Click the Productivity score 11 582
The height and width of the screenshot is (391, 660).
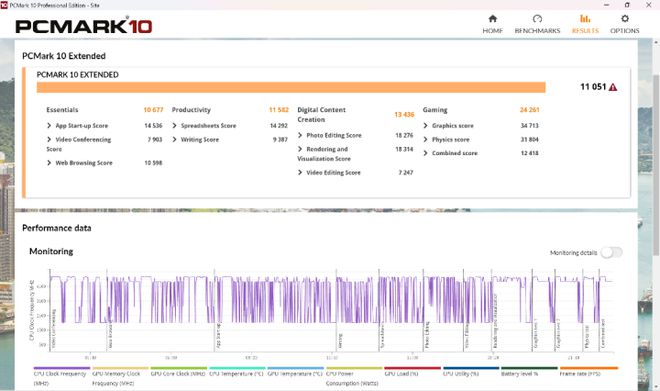[x=279, y=110]
